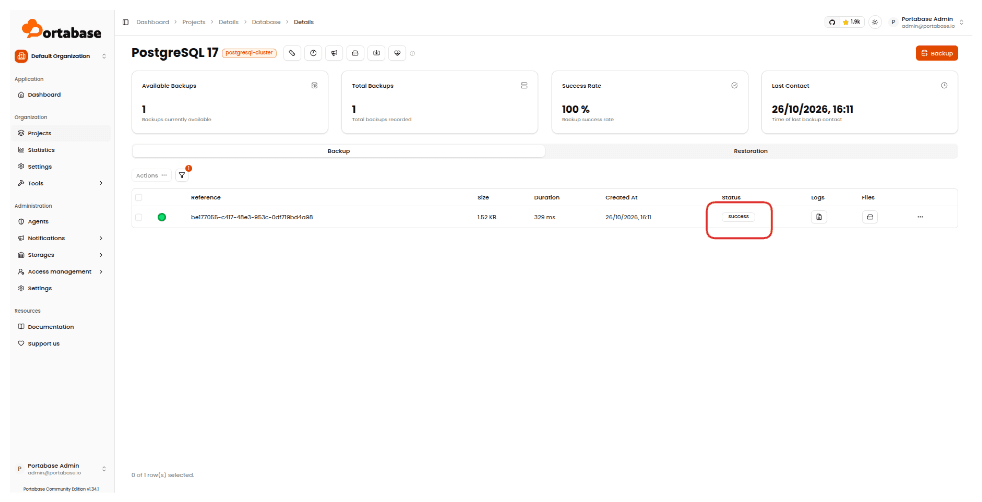Click the Available Backups card icon
Image resolution: width=982 pixels, height=502 pixels.
pos(314,86)
